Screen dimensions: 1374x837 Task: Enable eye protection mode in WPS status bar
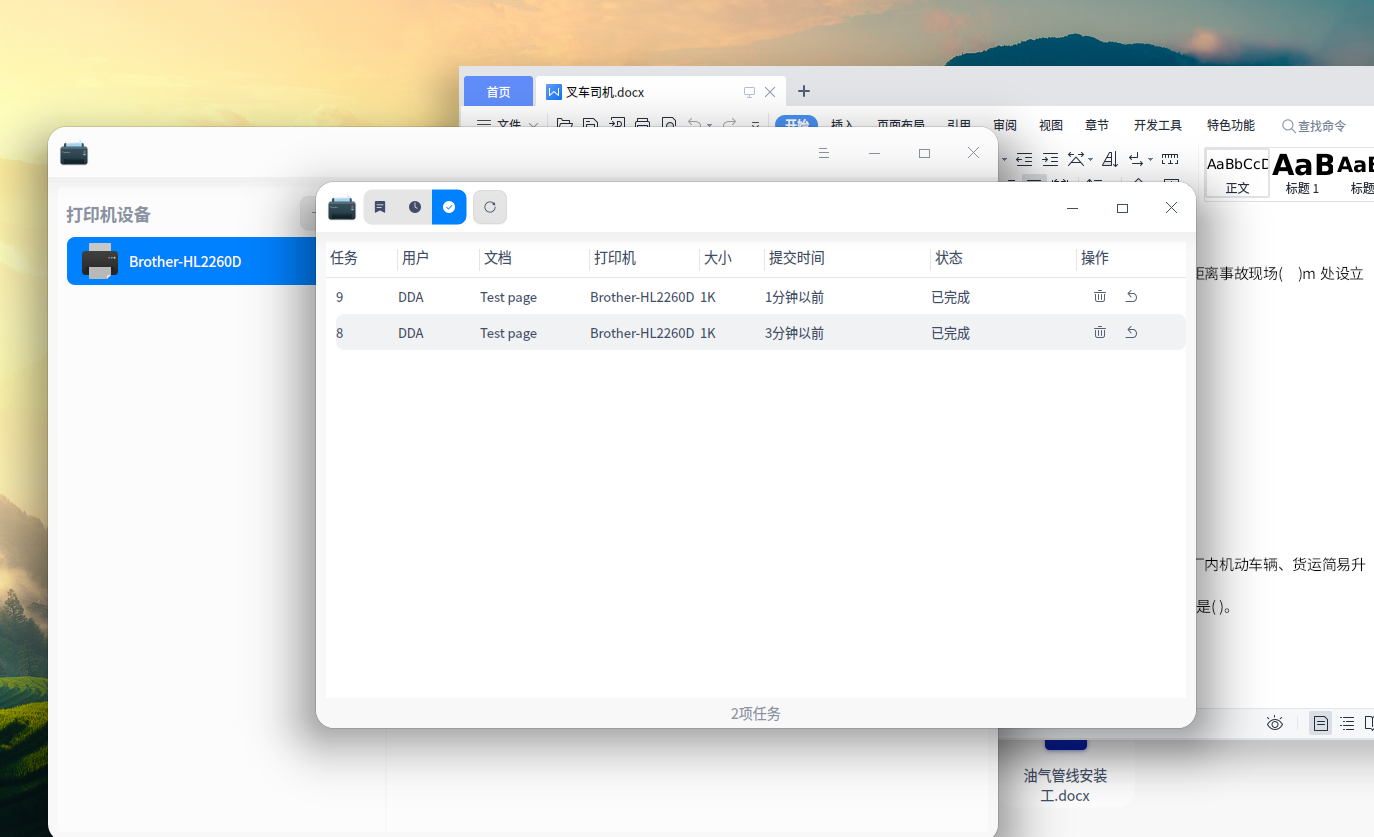coord(1274,723)
